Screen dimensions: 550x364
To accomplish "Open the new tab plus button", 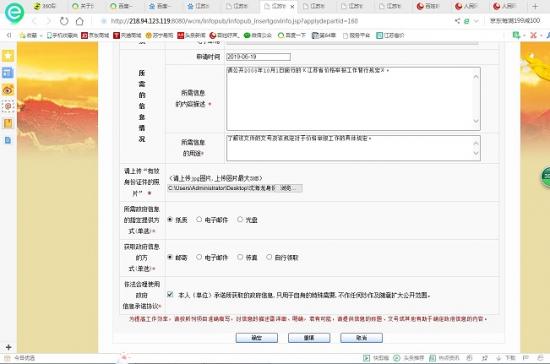I will pos(535,6).
